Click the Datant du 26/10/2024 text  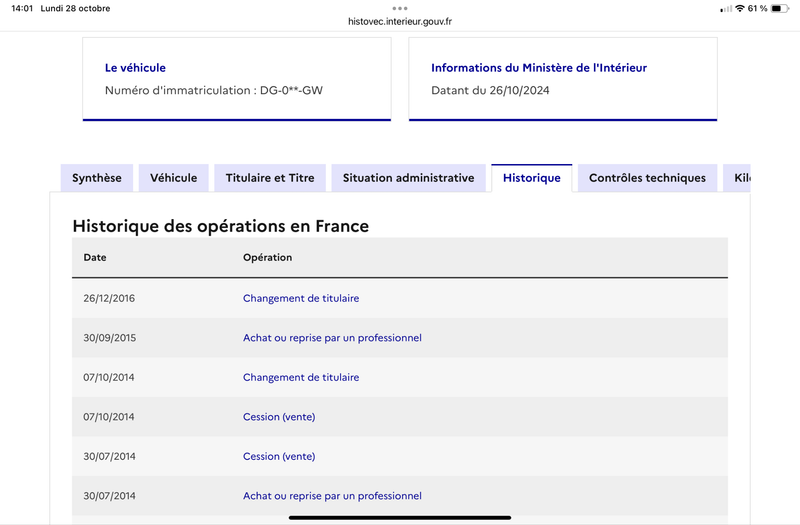(490, 90)
